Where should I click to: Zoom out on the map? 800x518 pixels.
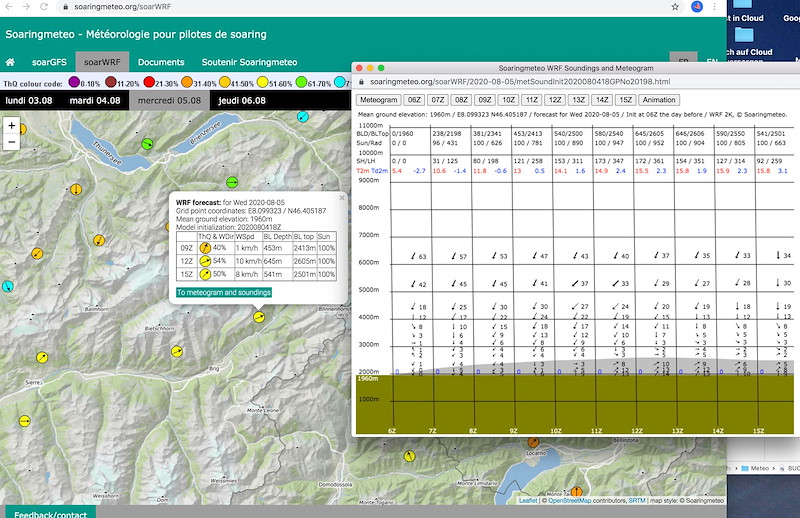tap(12, 142)
